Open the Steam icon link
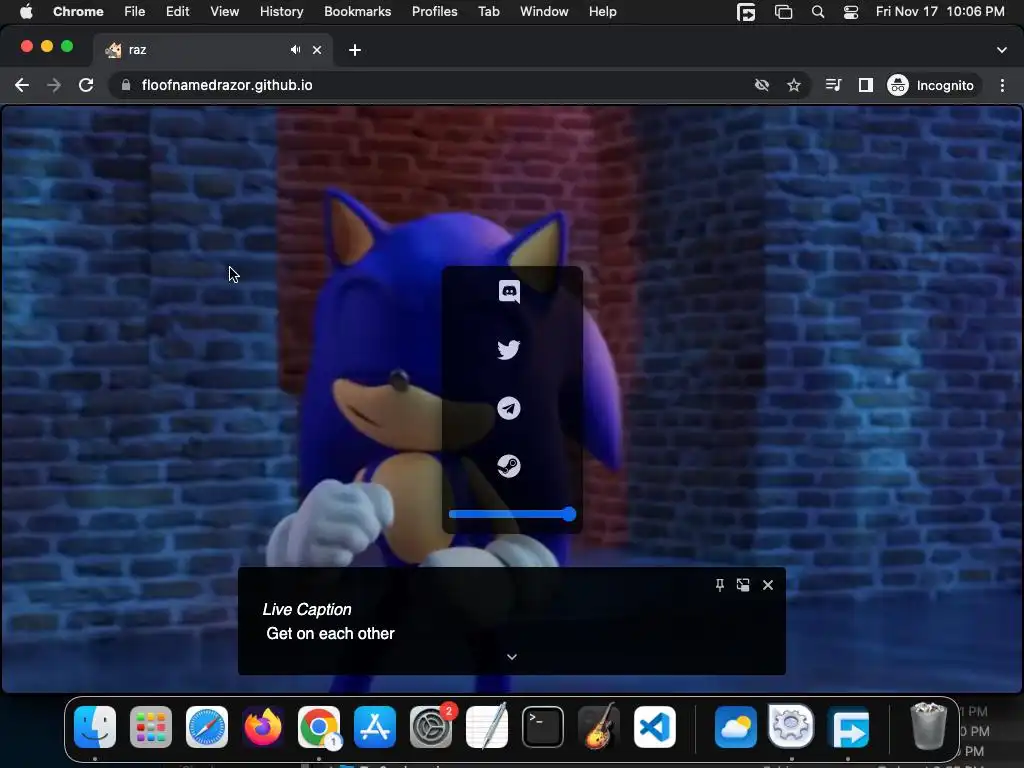Viewport: 1024px width, 768px height. pyautogui.click(x=509, y=466)
